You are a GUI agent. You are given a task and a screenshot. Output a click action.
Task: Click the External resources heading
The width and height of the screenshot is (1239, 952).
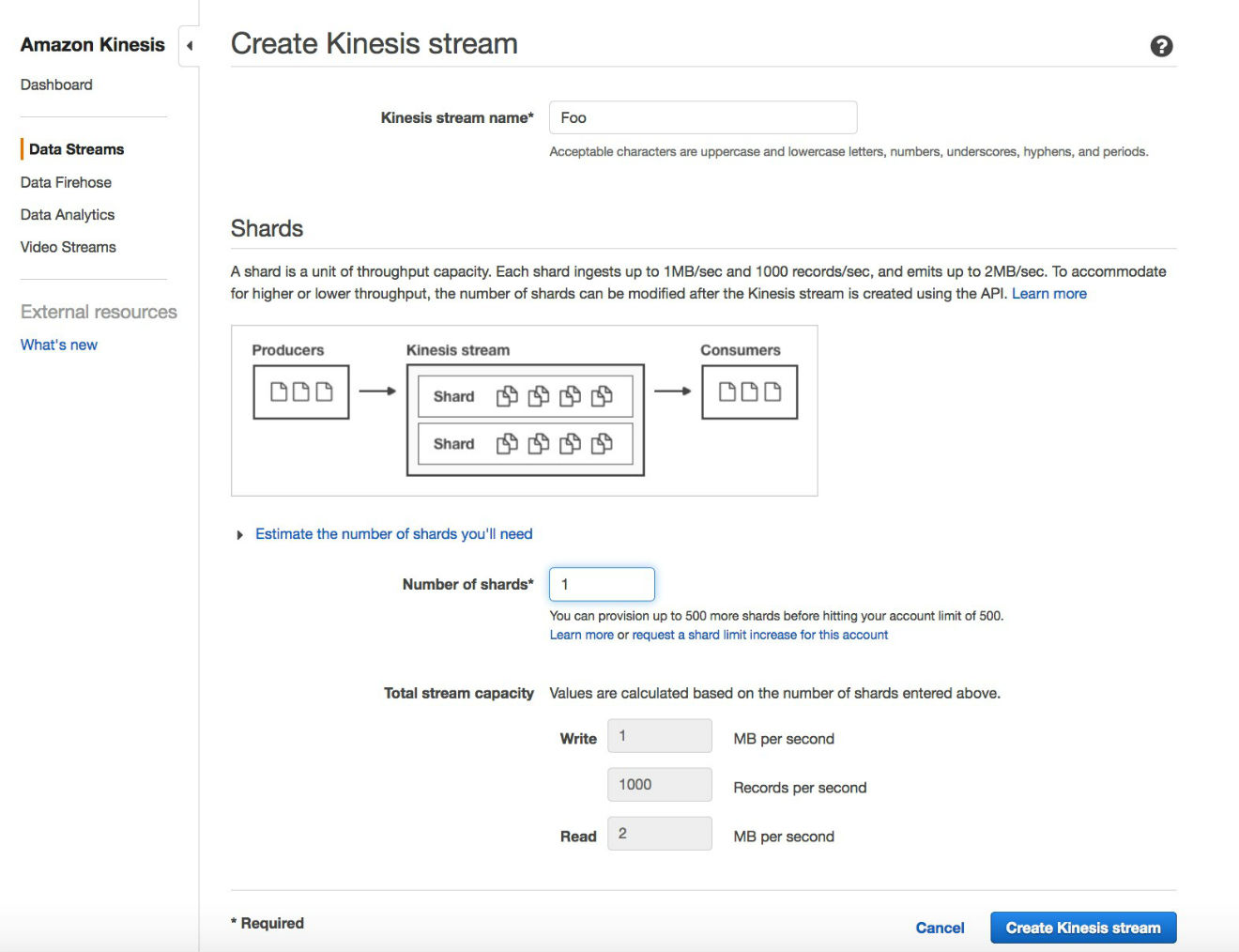click(99, 312)
